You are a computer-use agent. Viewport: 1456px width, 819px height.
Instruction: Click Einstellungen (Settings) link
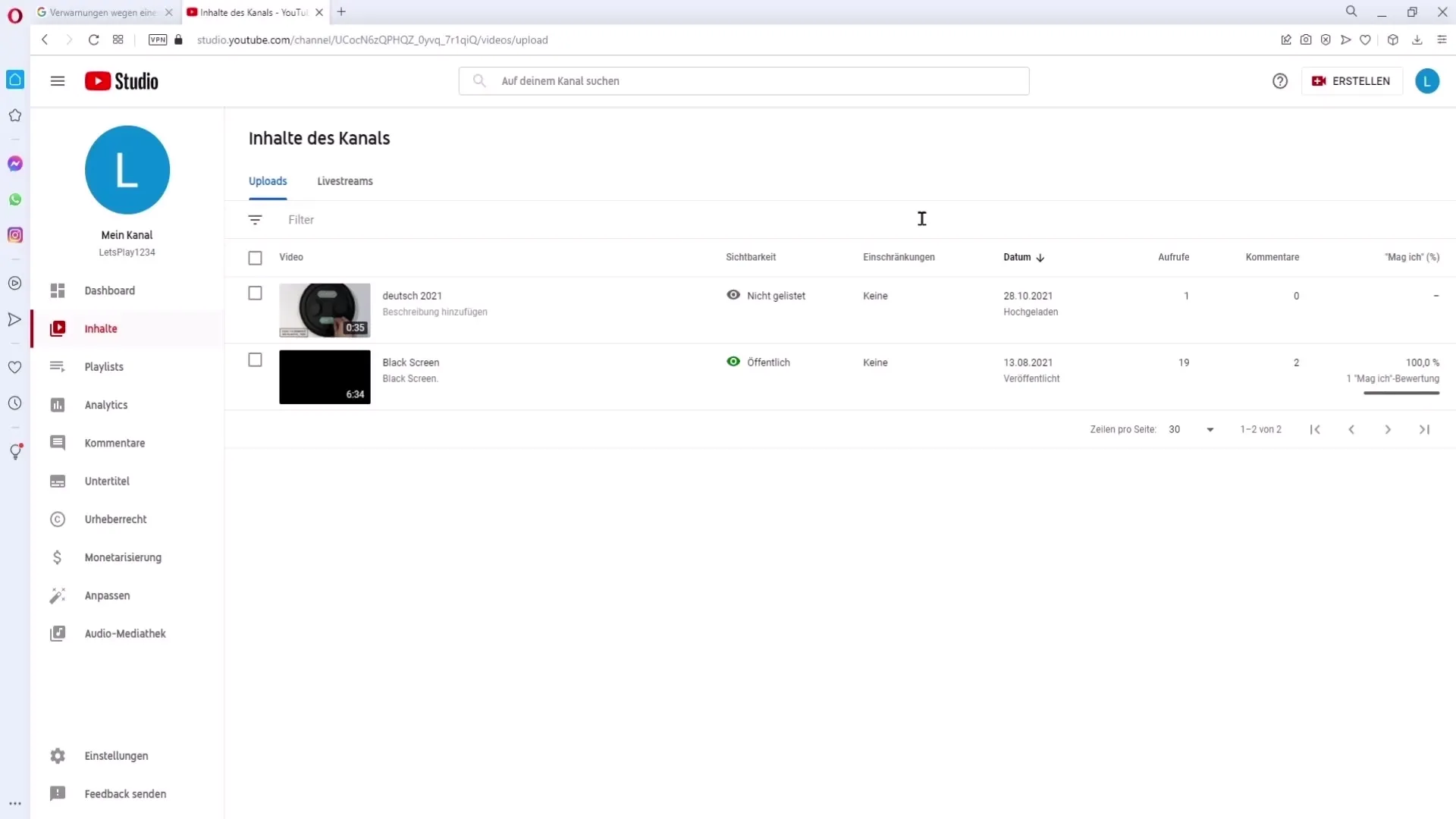(x=116, y=756)
